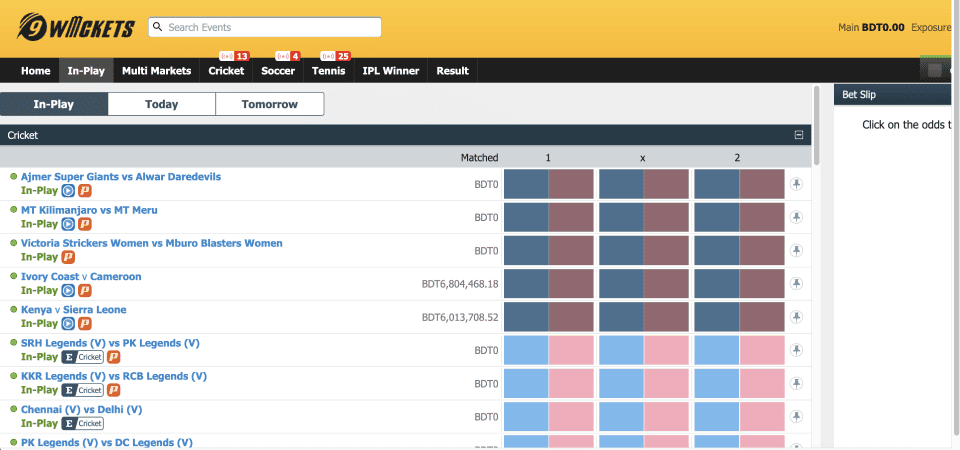Go to Home menu

pos(36,71)
